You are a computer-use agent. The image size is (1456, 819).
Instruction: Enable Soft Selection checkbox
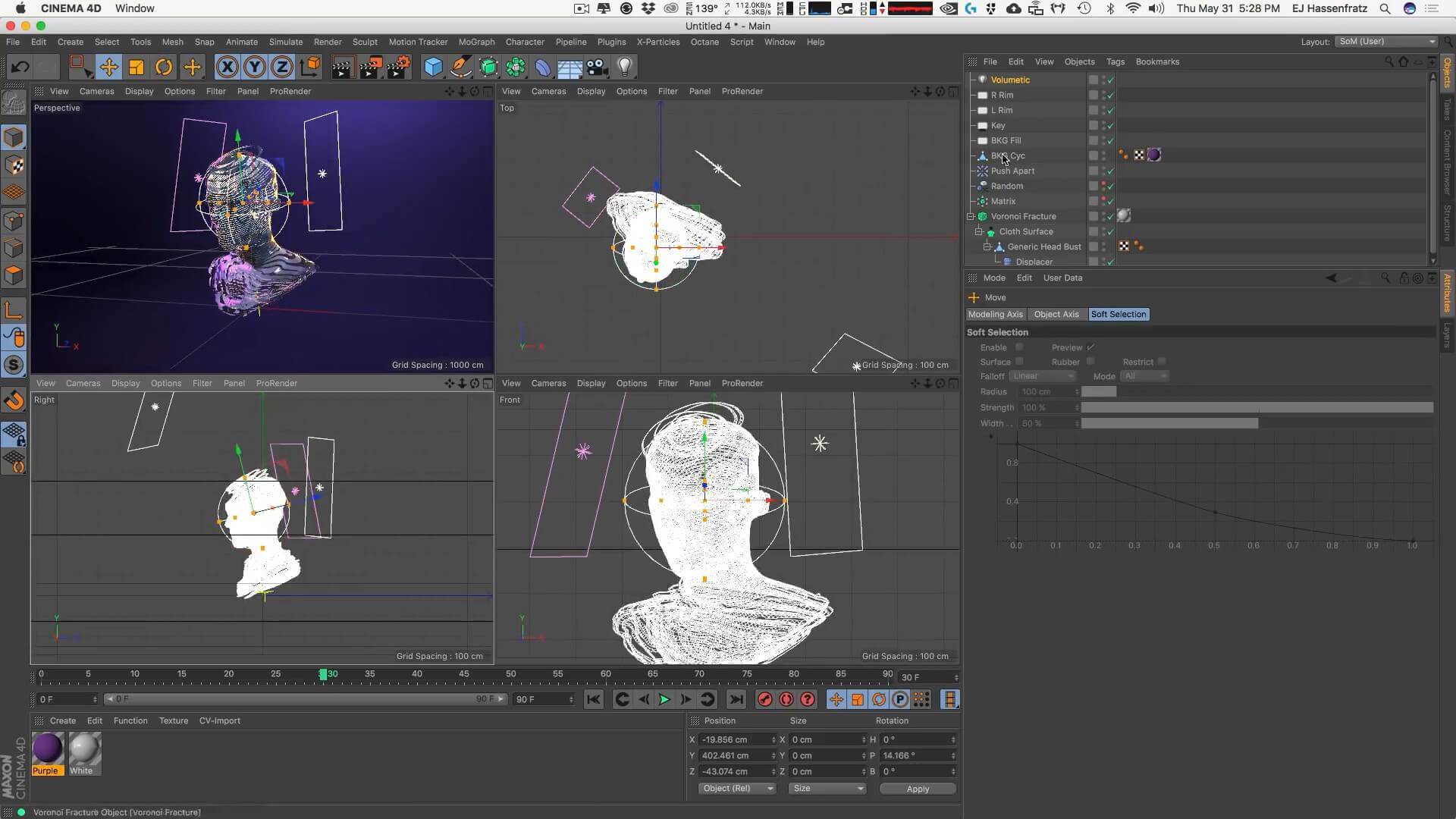(x=1019, y=347)
